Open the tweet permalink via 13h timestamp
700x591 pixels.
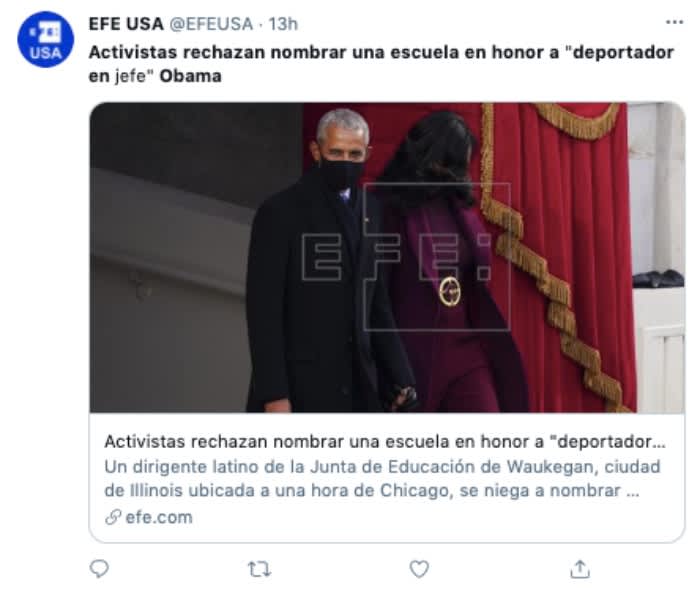pyautogui.click(x=283, y=24)
